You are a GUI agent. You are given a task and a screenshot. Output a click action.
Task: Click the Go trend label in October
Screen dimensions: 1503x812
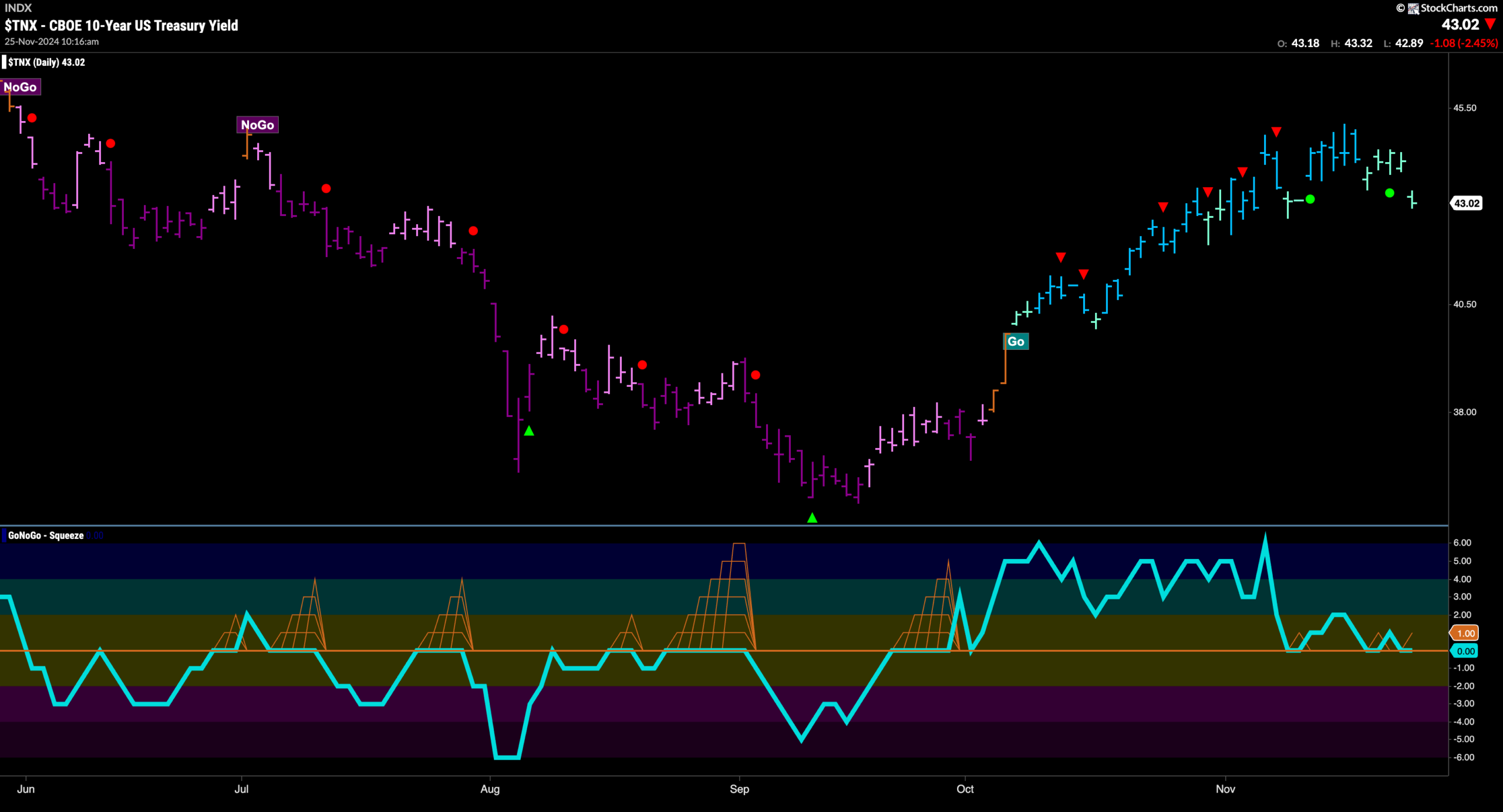click(1016, 341)
